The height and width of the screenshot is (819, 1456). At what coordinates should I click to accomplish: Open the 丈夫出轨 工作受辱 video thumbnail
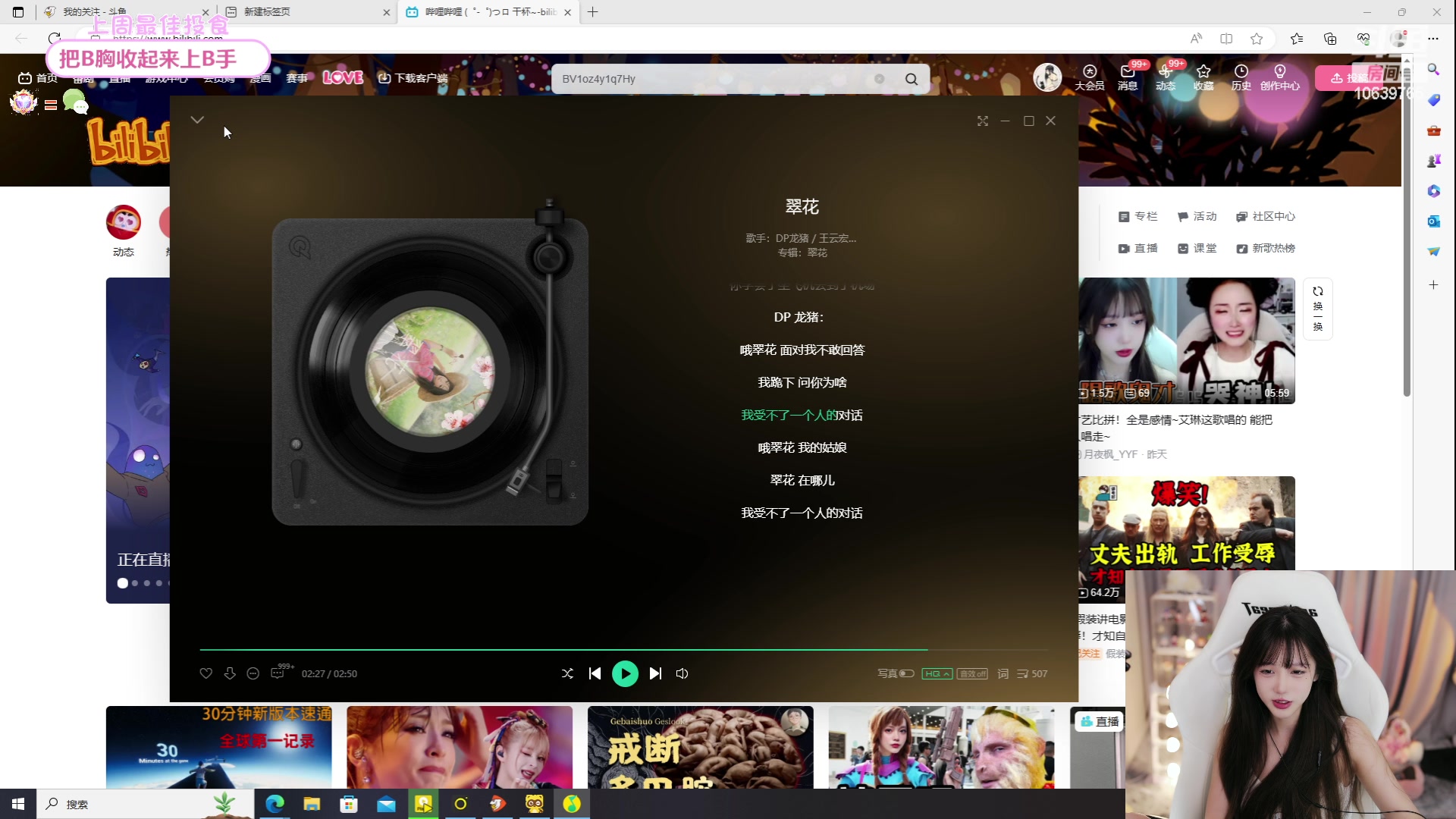point(1187,523)
